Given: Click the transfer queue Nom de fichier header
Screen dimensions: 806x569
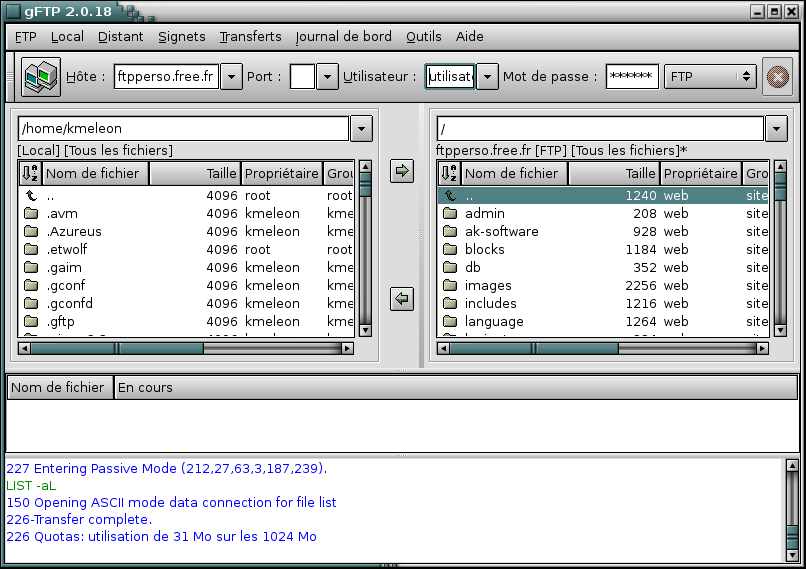Looking at the screenshot, I should coord(60,387).
